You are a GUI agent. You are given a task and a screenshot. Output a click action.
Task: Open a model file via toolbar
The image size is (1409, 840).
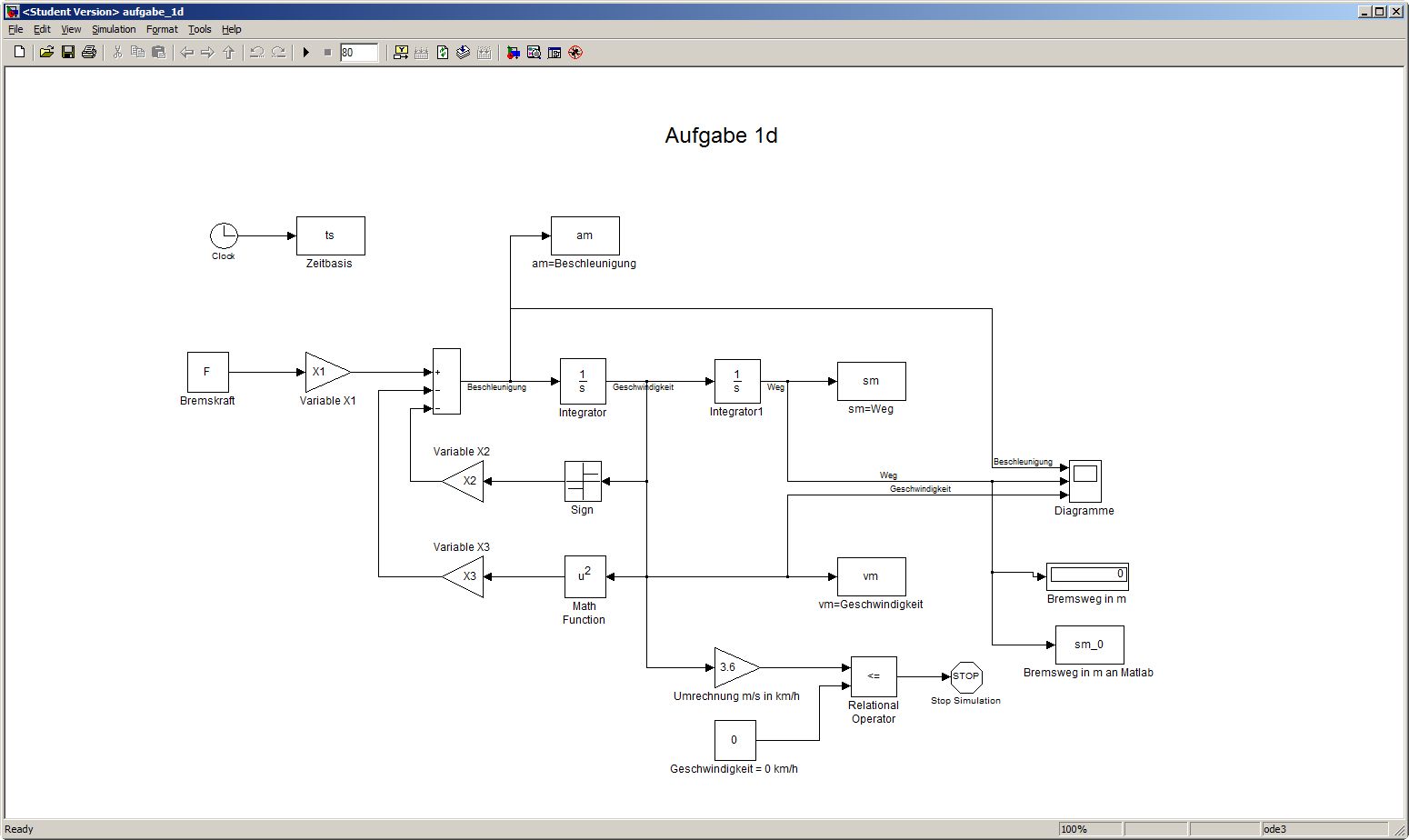coord(46,53)
